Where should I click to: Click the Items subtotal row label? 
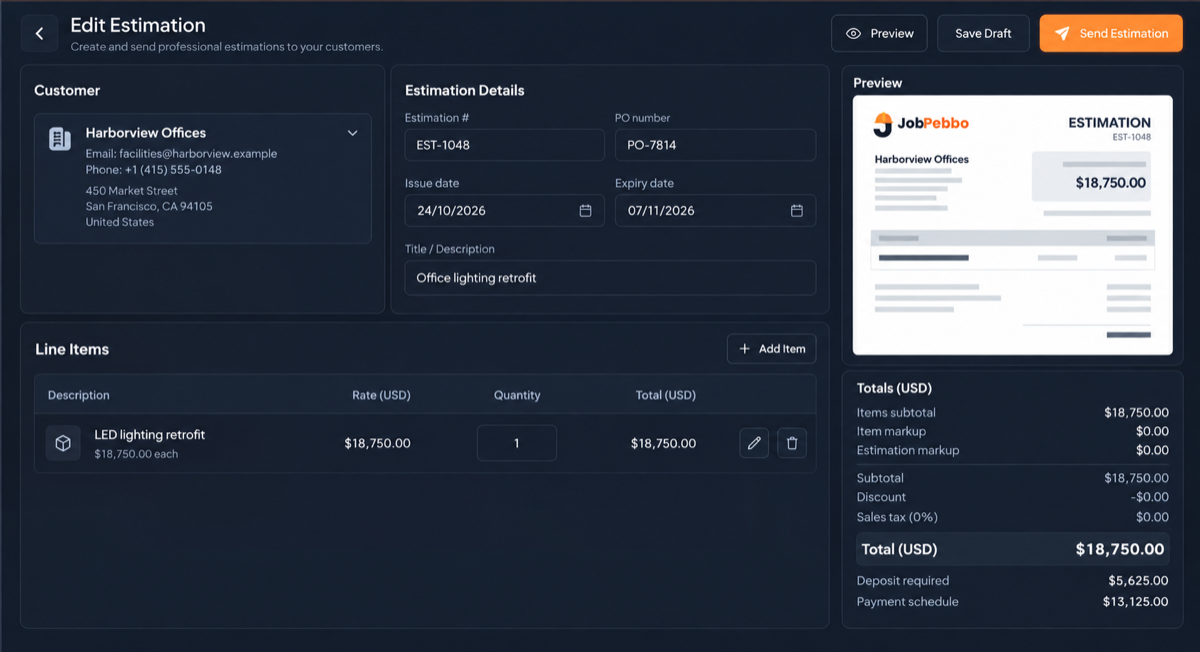(x=896, y=412)
